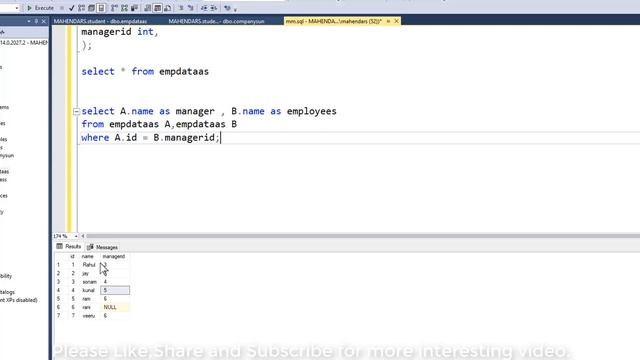Comment out the selected lines icon

click(x=181, y=8)
